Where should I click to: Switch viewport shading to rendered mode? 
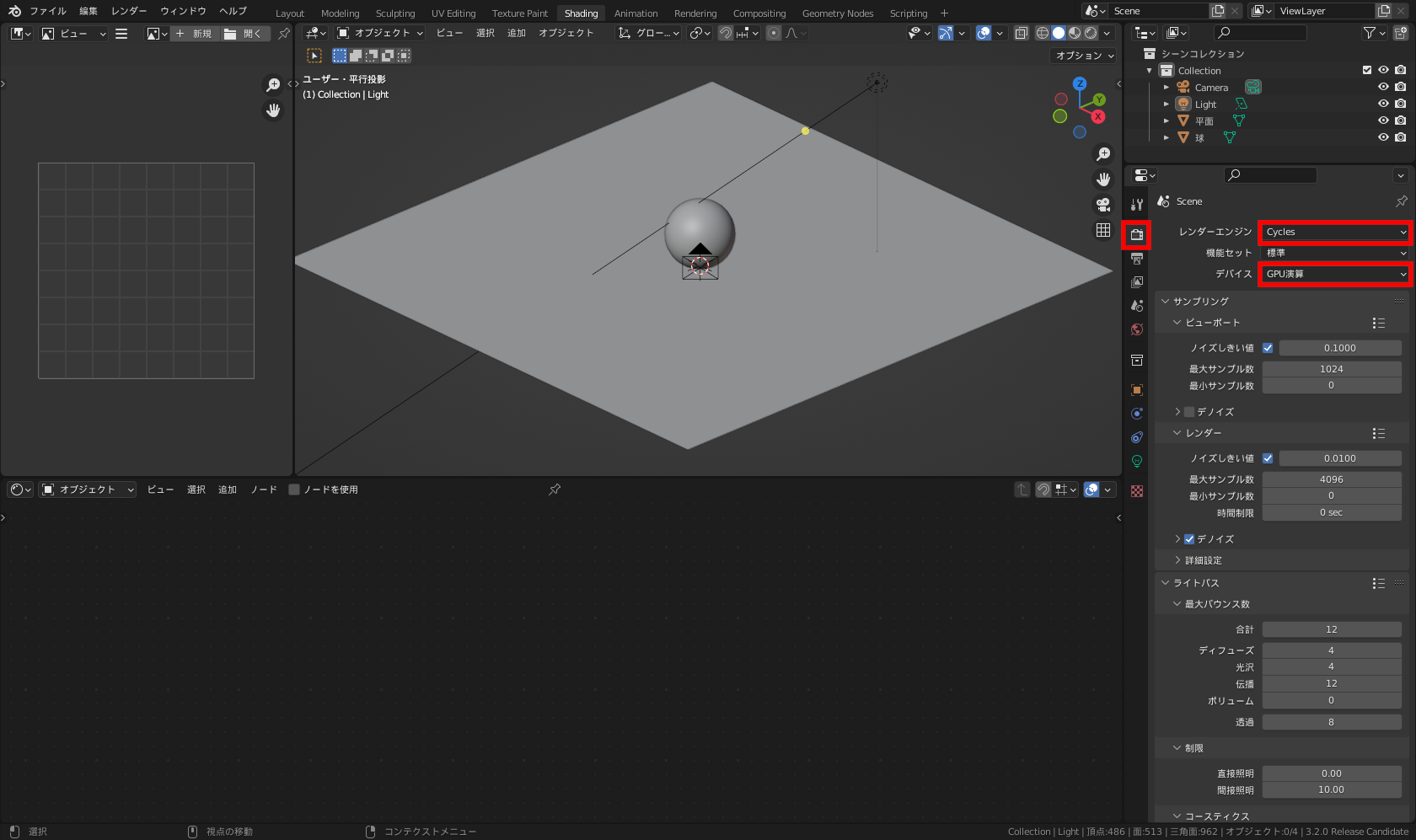(x=1091, y=33)
